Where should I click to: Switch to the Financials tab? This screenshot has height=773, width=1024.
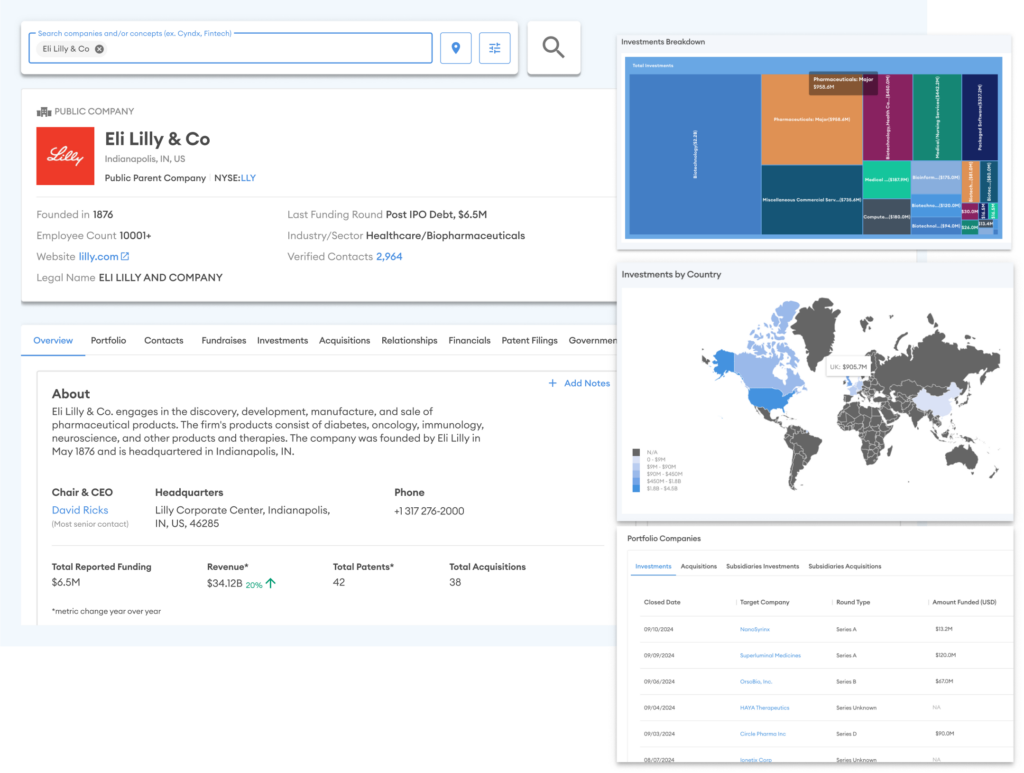click(x=469, y=340)
